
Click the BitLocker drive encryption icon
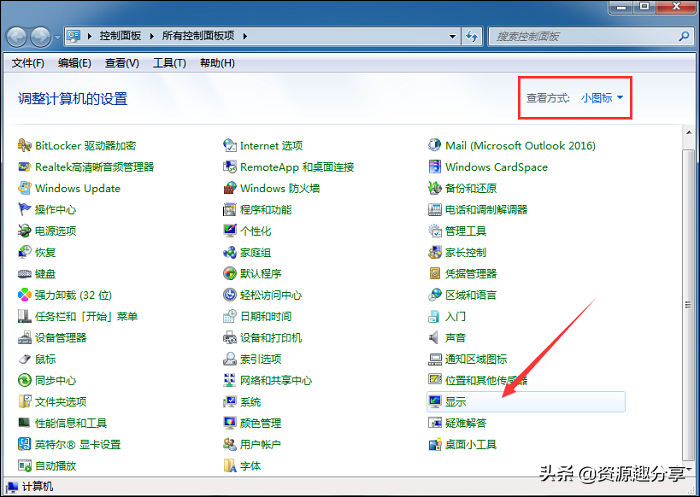coord(25,145)
